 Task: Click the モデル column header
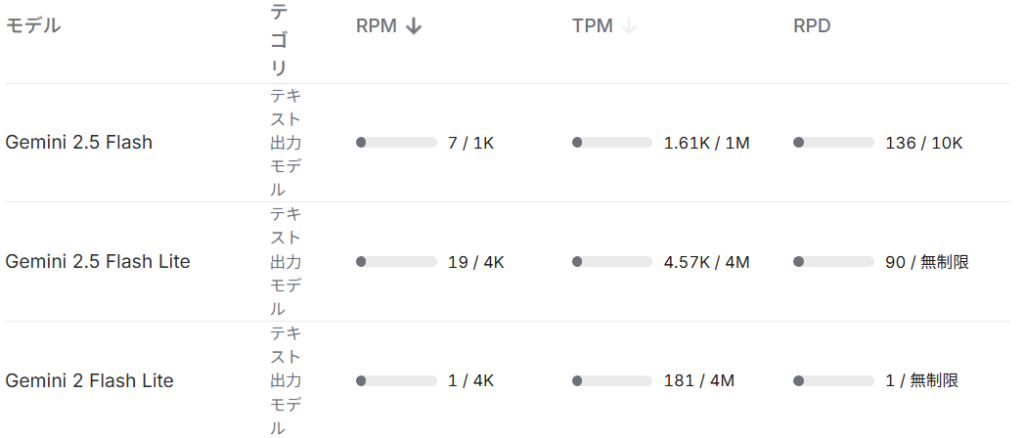pyautogui.click(x=33, y=27)
